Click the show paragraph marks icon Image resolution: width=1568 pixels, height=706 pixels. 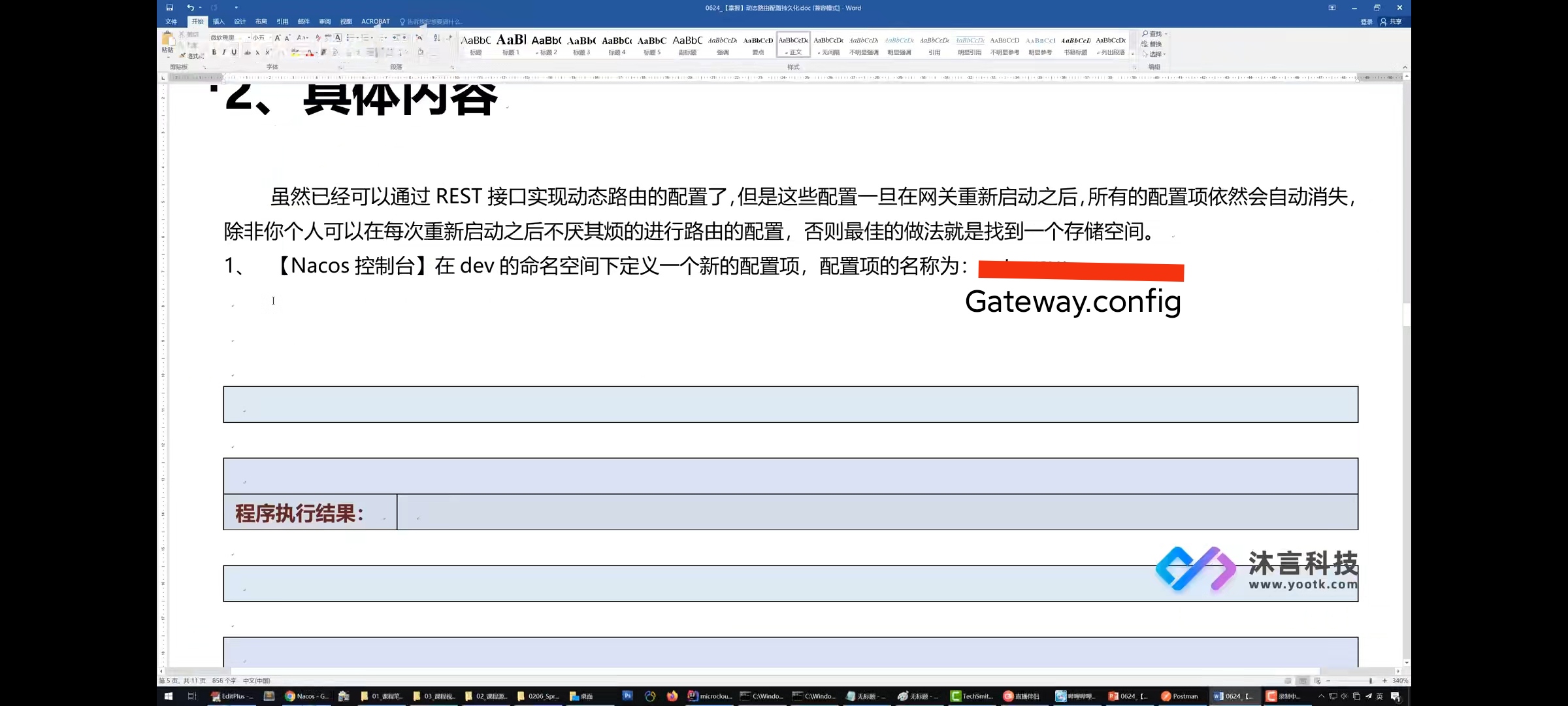(449, 38)
